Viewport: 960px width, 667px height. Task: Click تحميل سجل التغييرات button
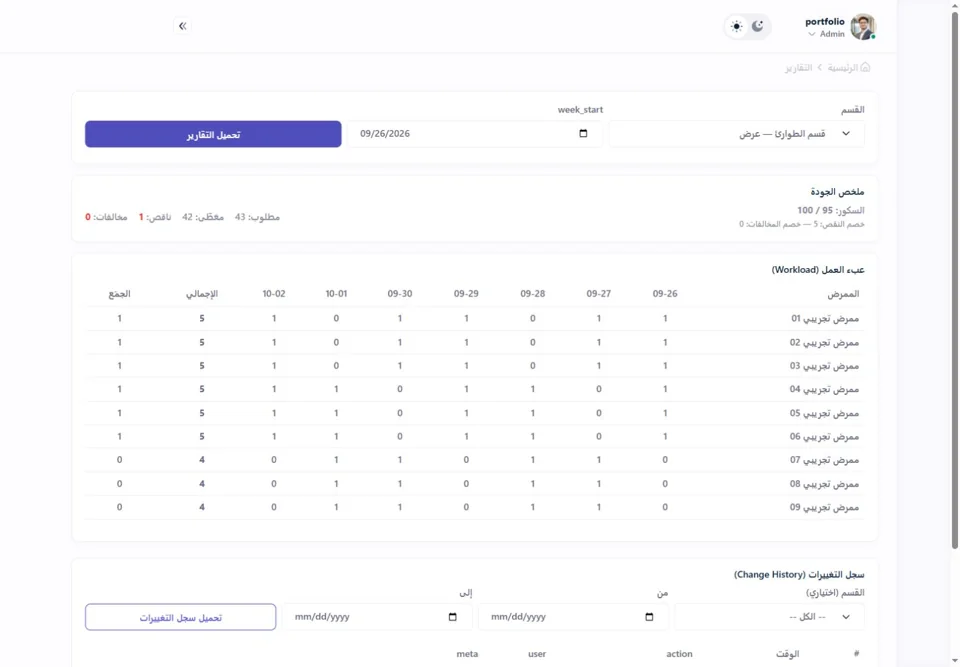[x=181, y=617]
